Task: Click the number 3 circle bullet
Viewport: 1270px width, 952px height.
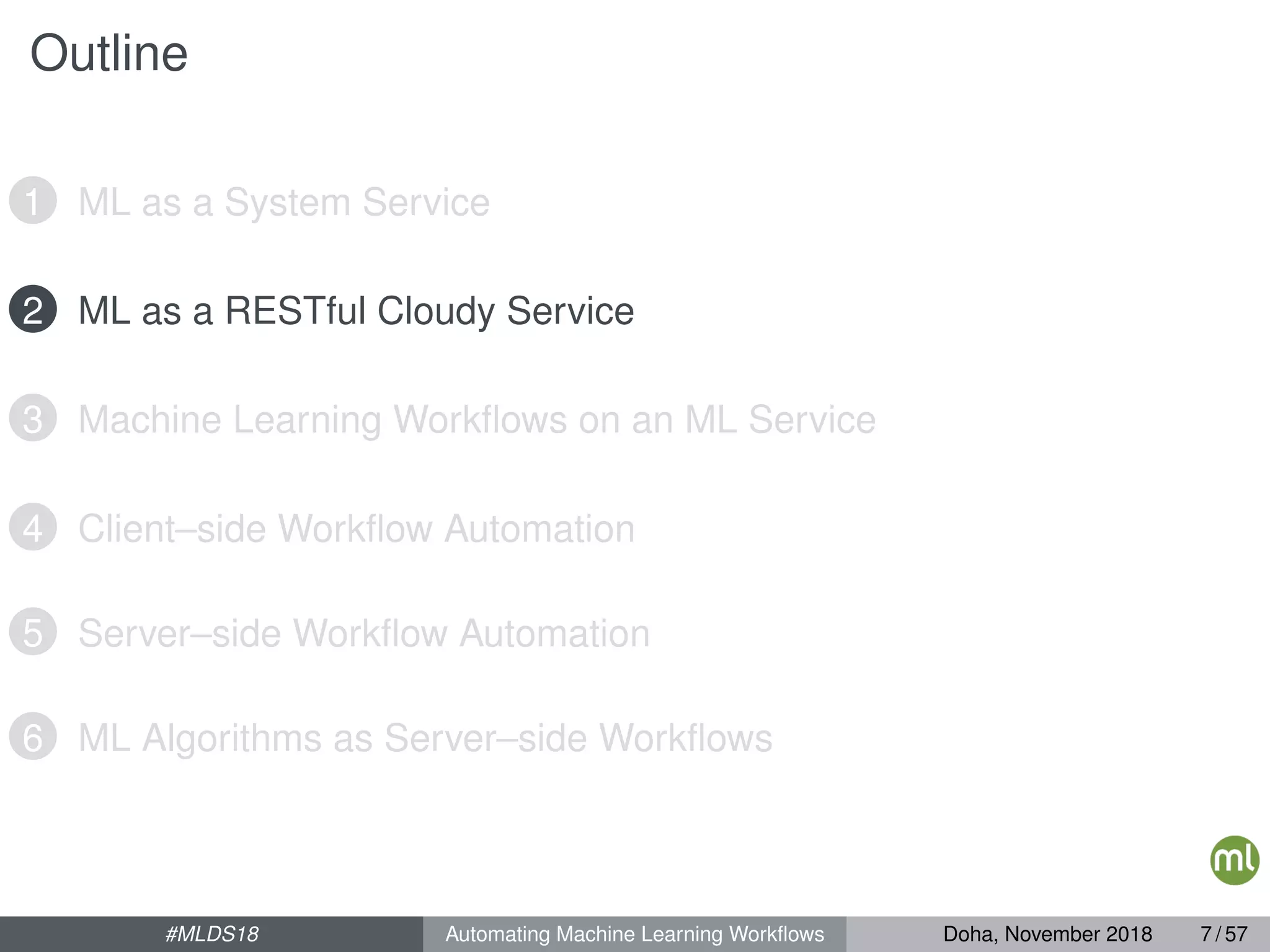Action: coord(33,418)
